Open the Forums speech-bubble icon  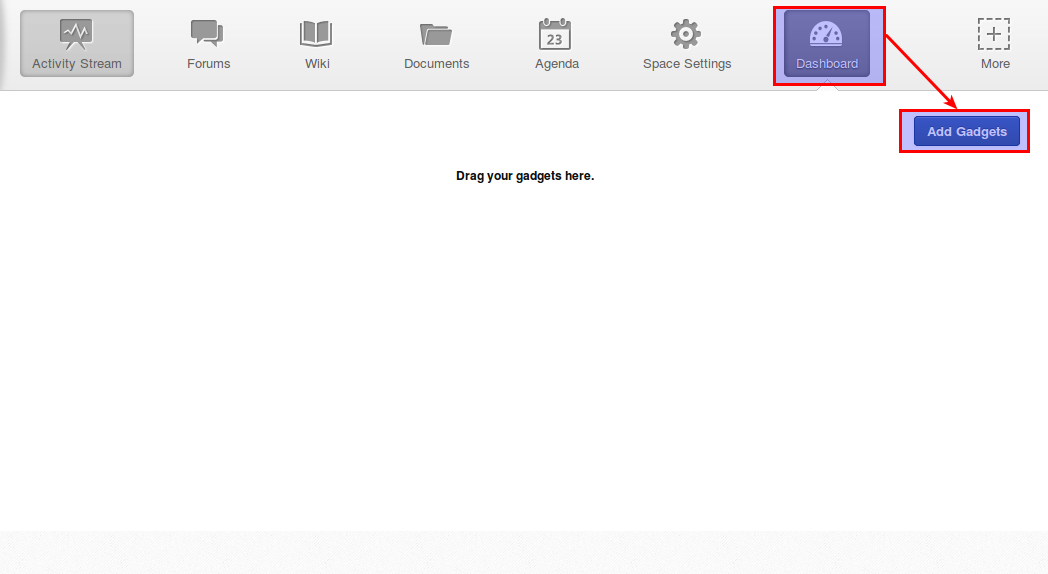[x=207, y=33]
